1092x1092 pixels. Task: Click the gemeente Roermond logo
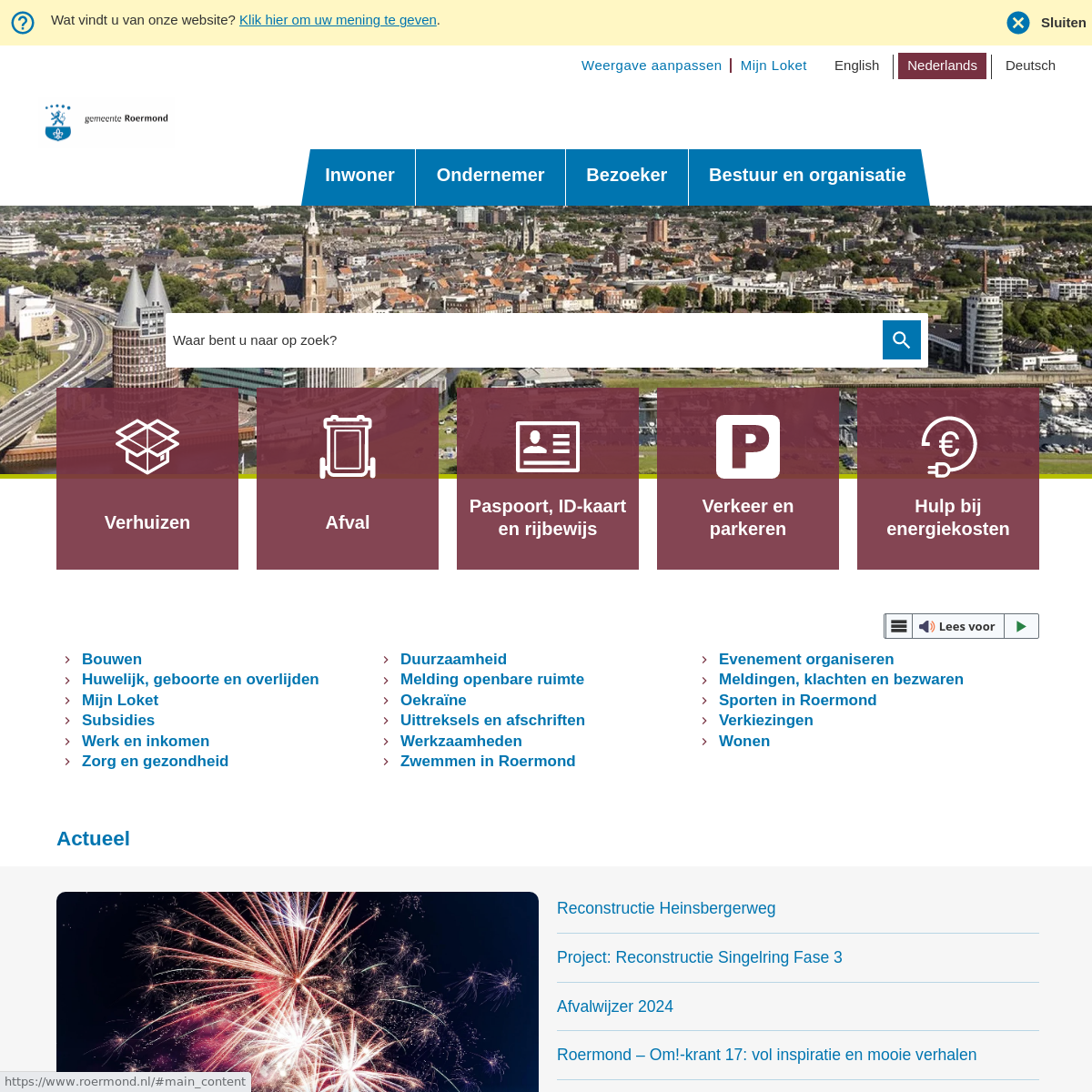click(107, 123)
